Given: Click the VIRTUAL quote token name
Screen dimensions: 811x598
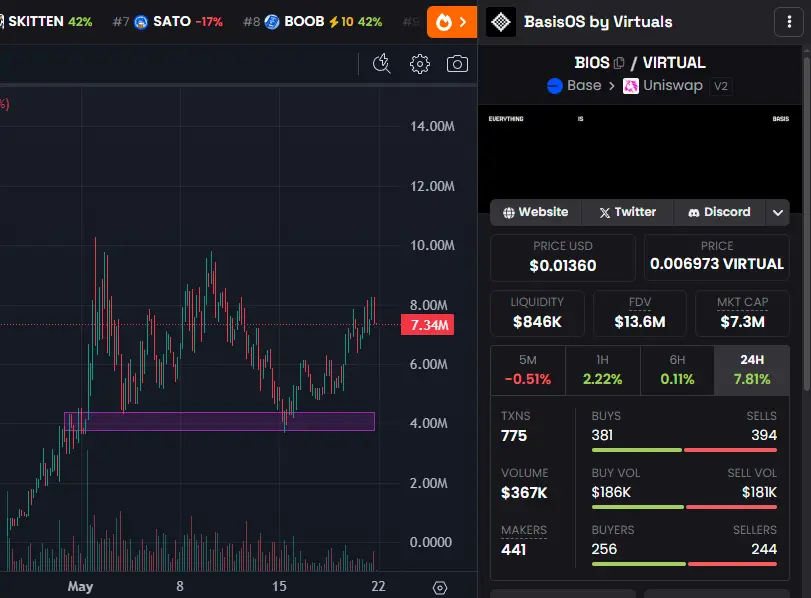Looking at the screenshot, I should [x=674, y=63].
